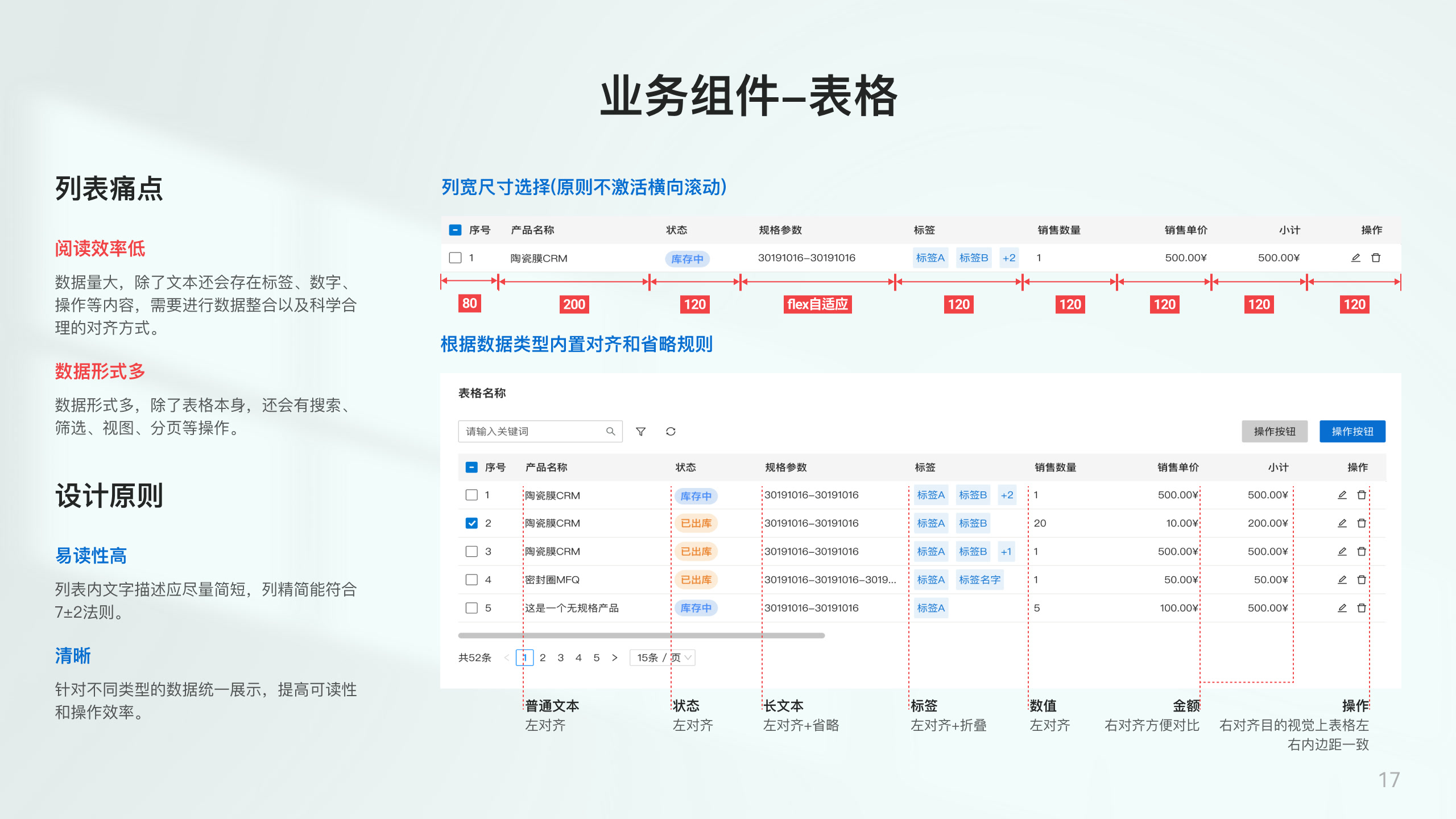The width and height of the screenshot is (1456, 819).
Task: Edit row 4 密封圈MFQ
Action: (x=1342, y=580)
